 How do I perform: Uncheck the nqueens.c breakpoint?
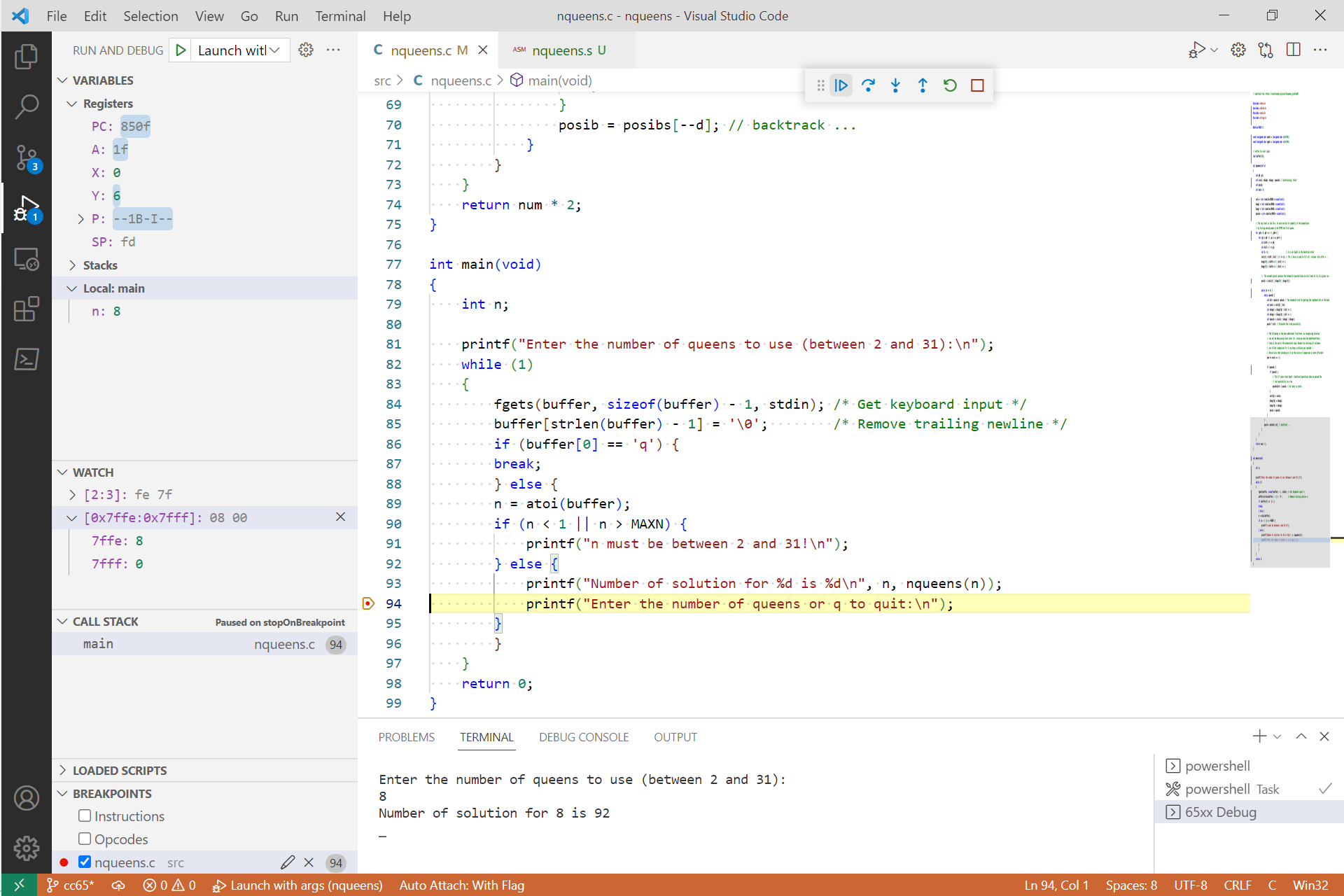[85, 862]
